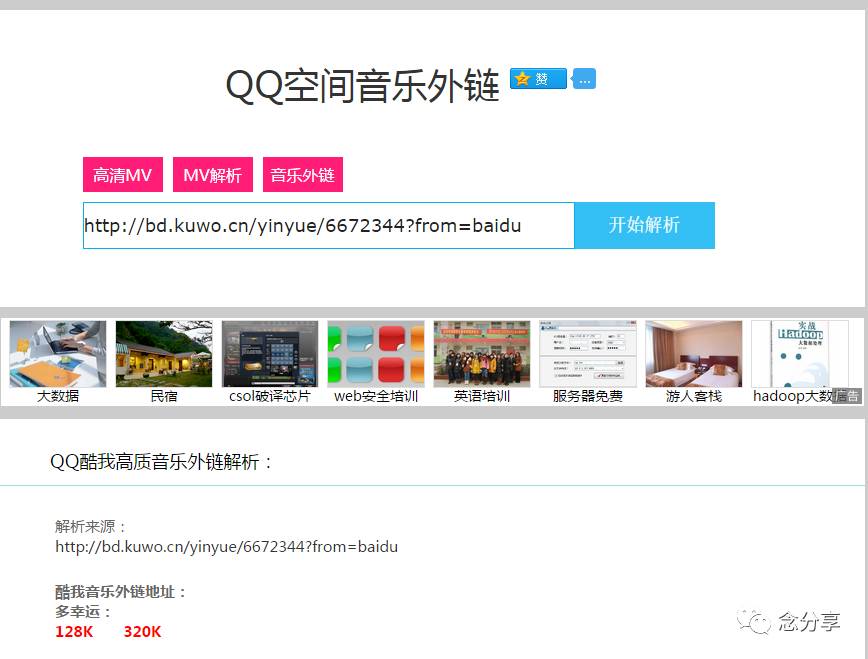Click the csol破译芯片 caption link

tap(270, 396)
